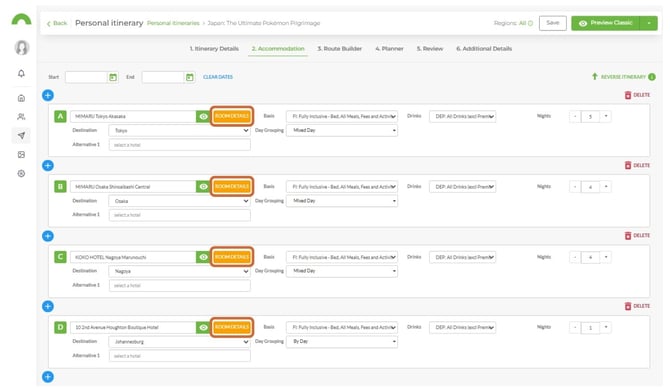Increase nights for row A
The width and height of the screenshot is (670, 391).
click(606, 116)
